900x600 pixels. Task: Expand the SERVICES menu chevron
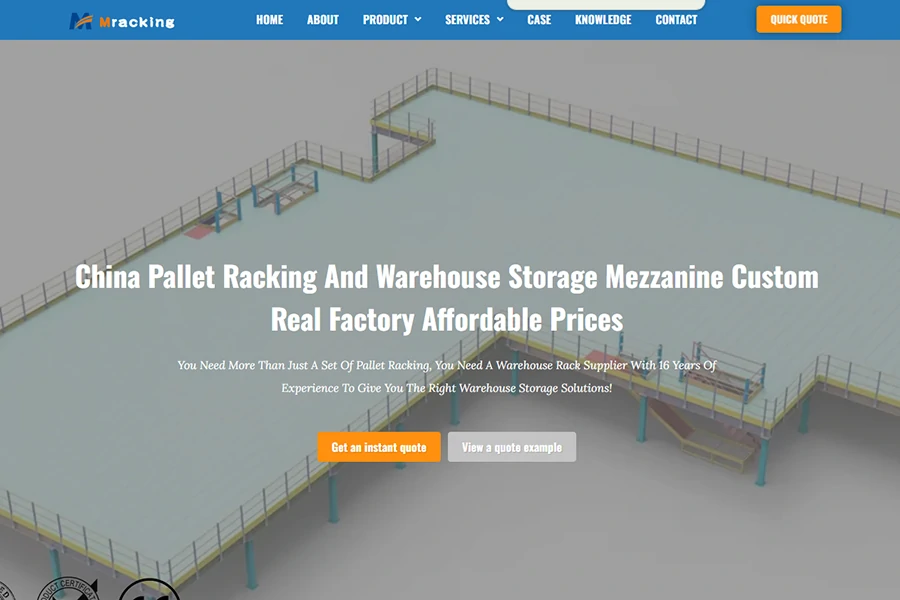[500, 20]
